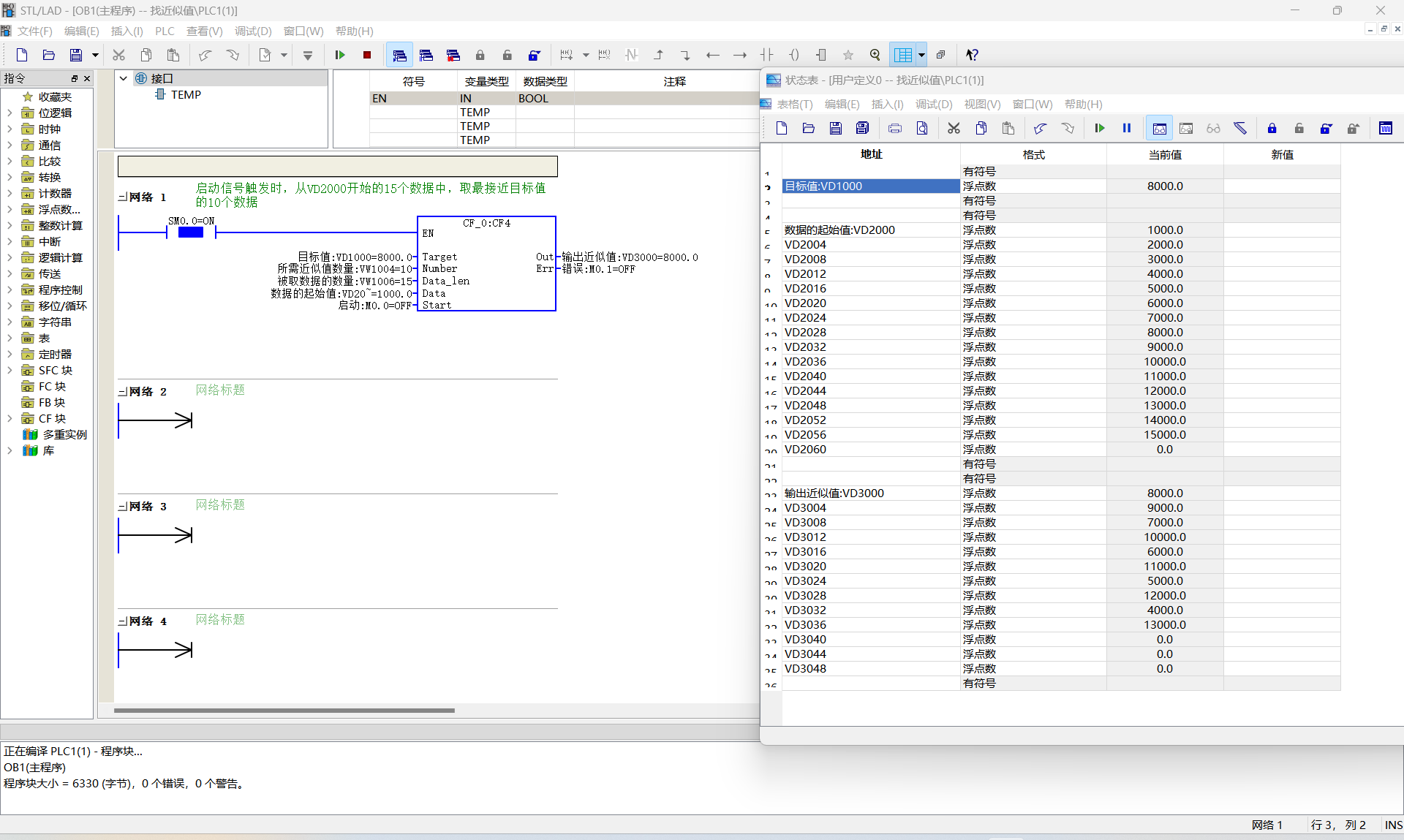Toggle continuous monitor glasses button in status table
The width and height of the screenshot is (1404, 840).
(1160, 128)
